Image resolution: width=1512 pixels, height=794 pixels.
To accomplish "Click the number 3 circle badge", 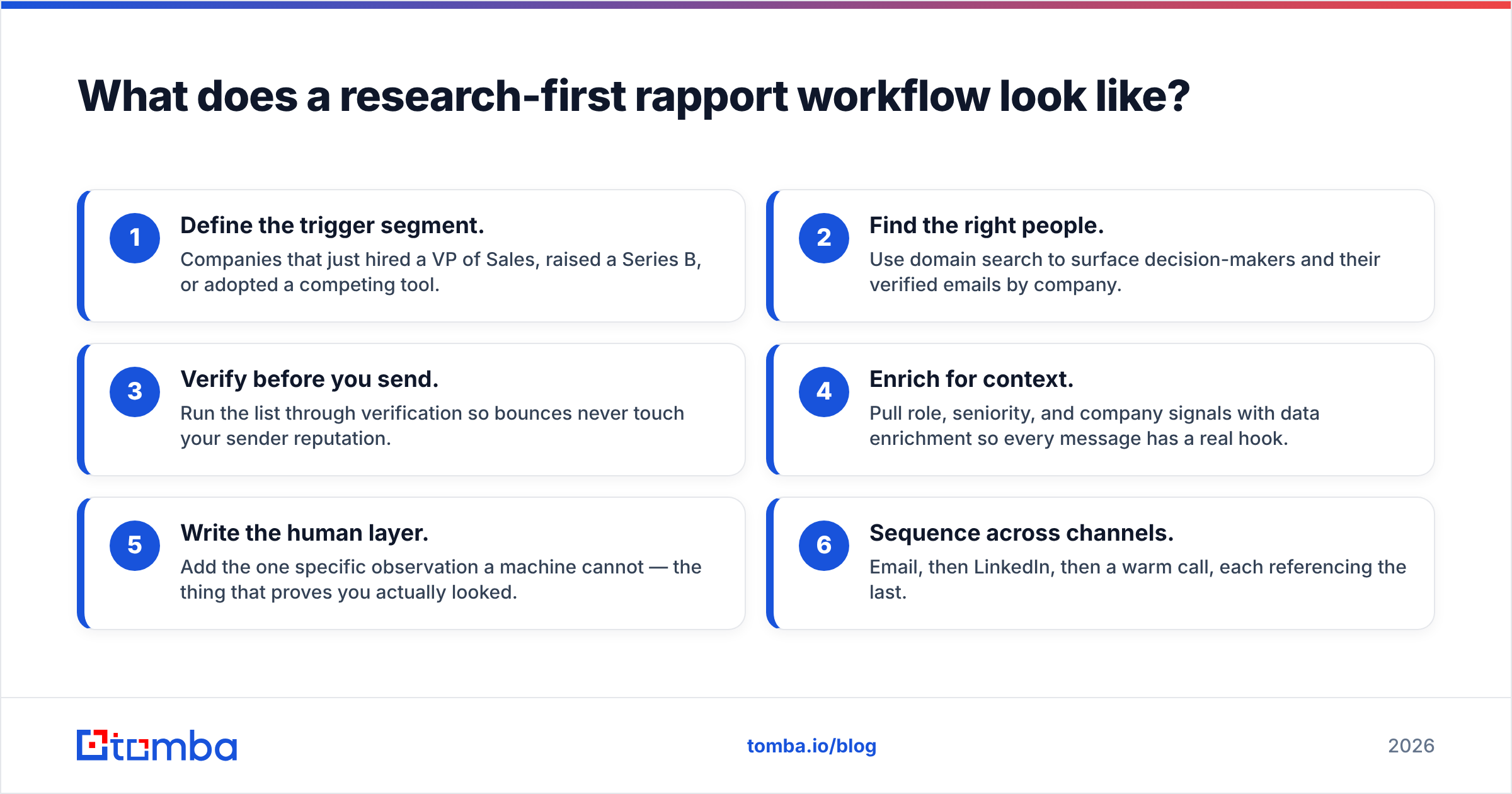I will click(x=135, y=392).
